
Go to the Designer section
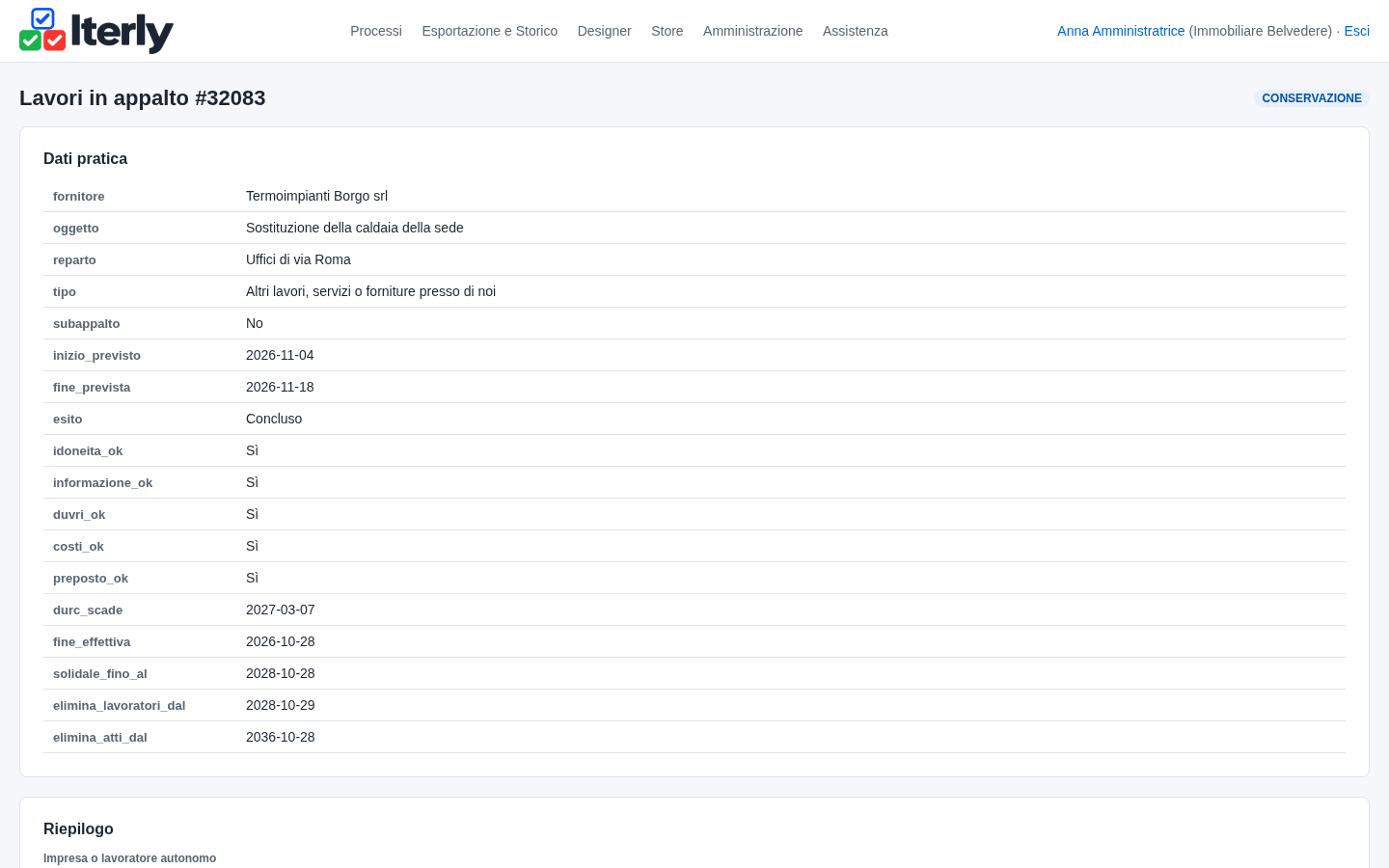tap(605, 31)
